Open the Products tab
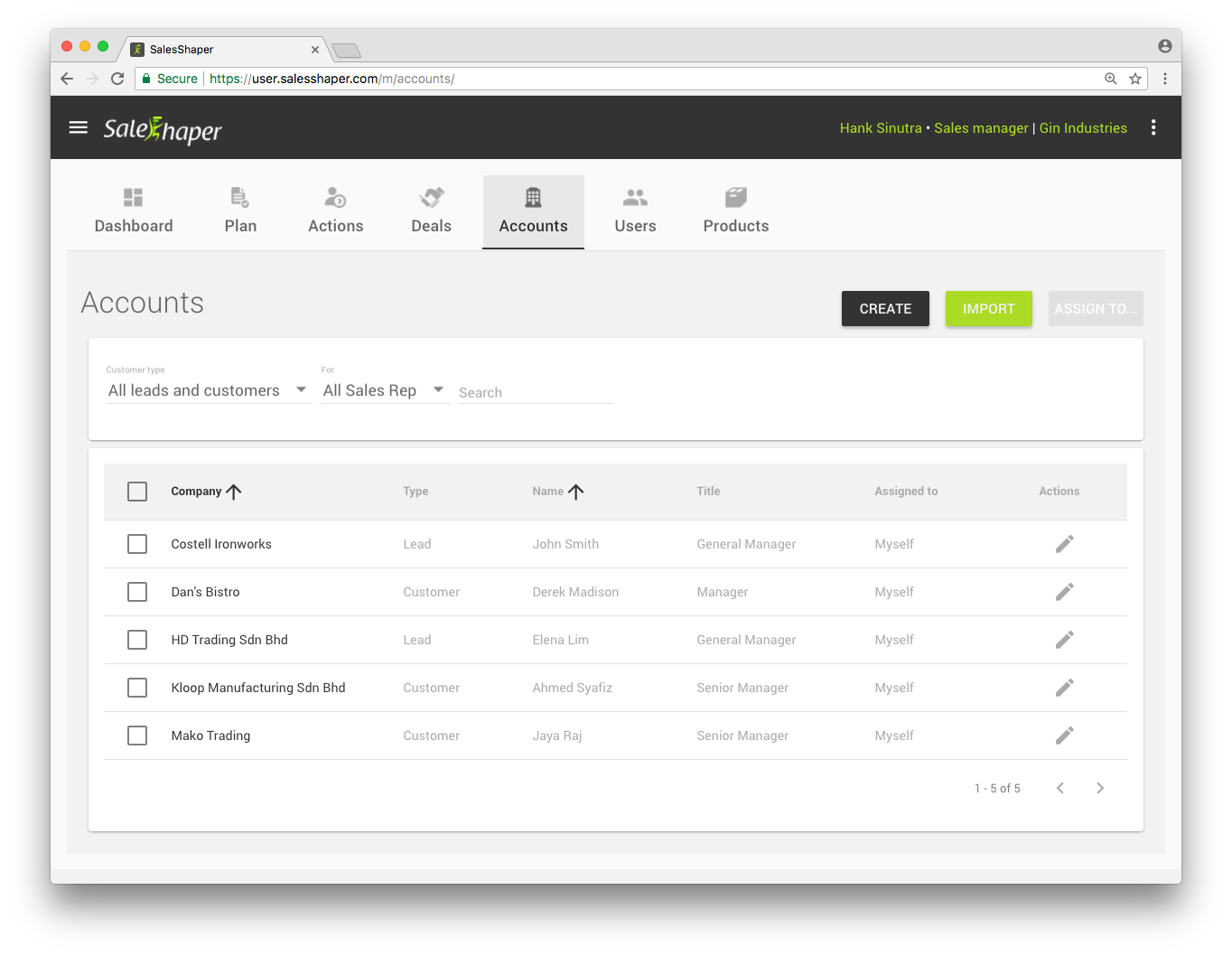 coord(736,211)
